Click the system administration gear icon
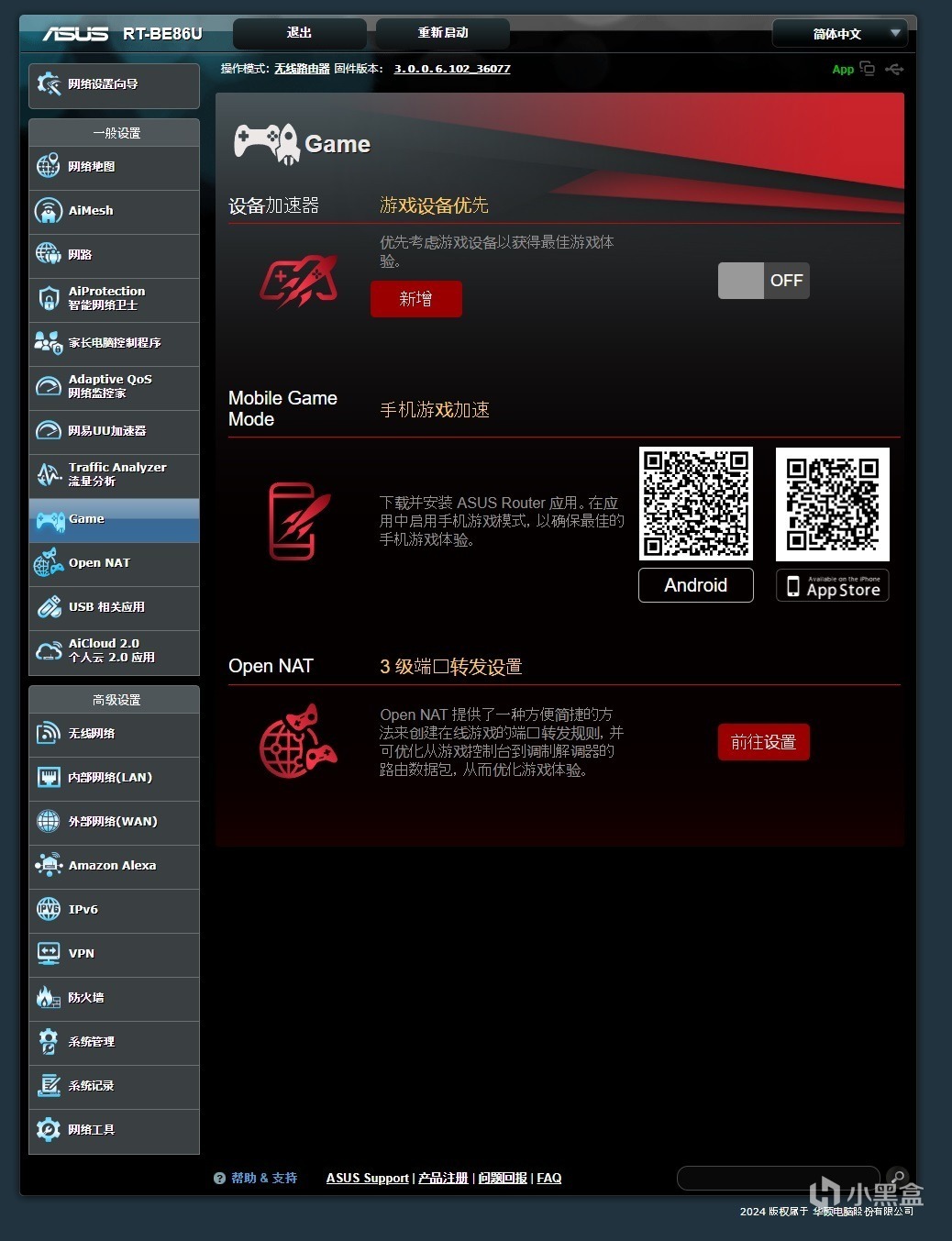Screen dimensions: 952x1241 pos(48,1041)
